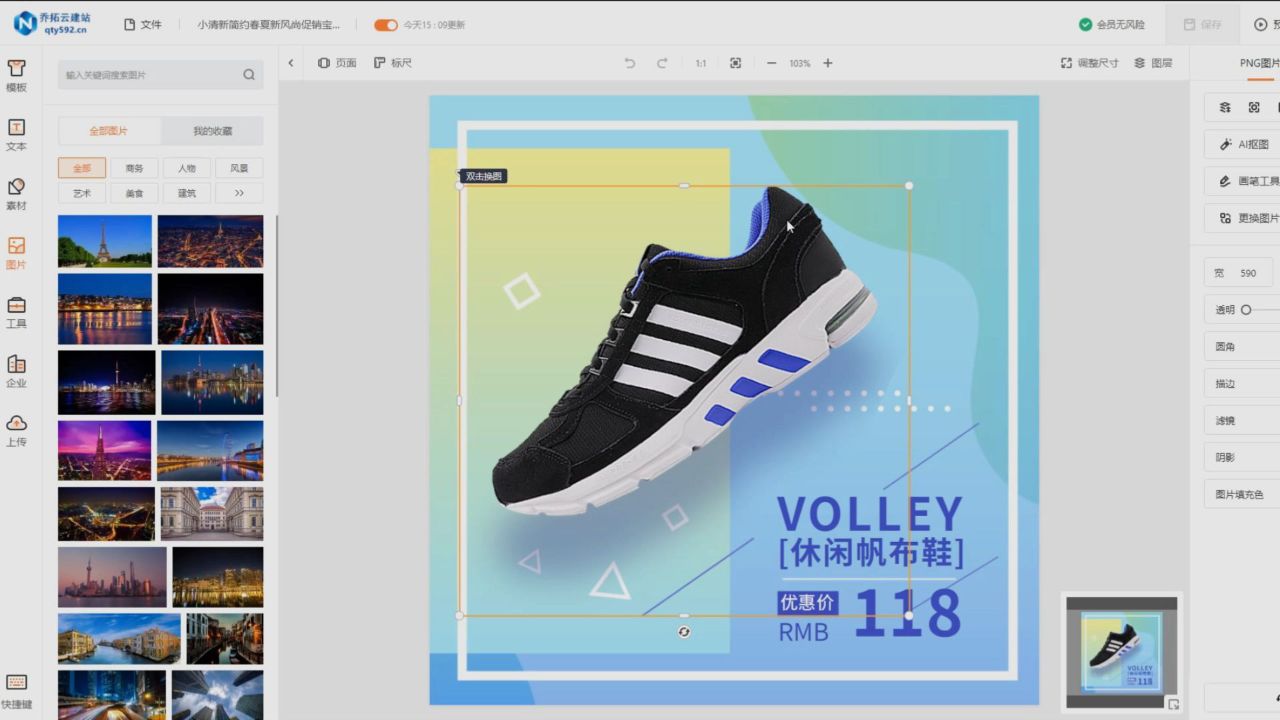Collapse the left image panel arrow

coord(291,63)
